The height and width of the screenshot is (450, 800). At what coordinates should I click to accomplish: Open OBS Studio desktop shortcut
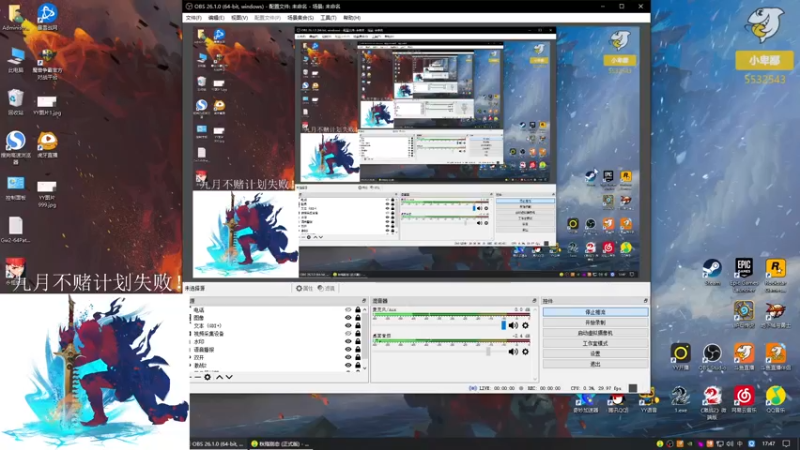(x=712, y=356)
